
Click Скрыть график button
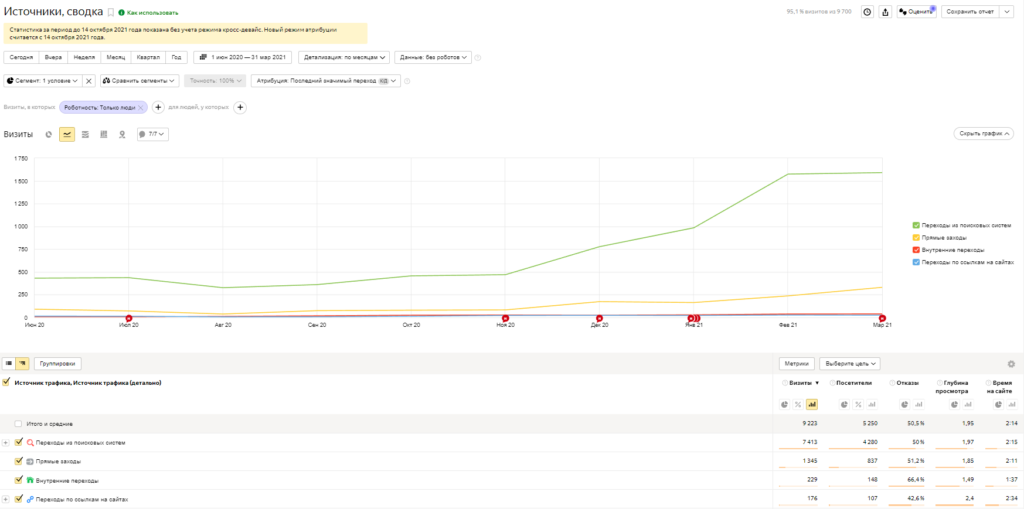(984, 134)
